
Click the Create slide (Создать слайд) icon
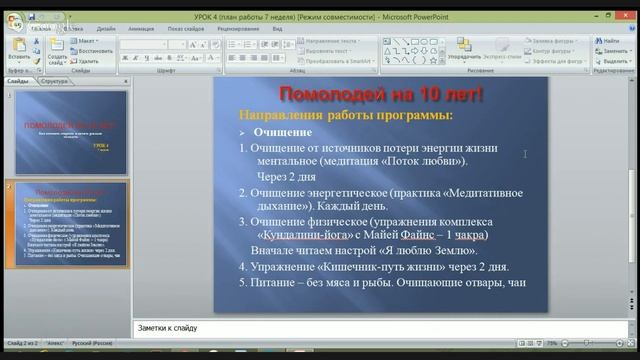coord(57,44)
